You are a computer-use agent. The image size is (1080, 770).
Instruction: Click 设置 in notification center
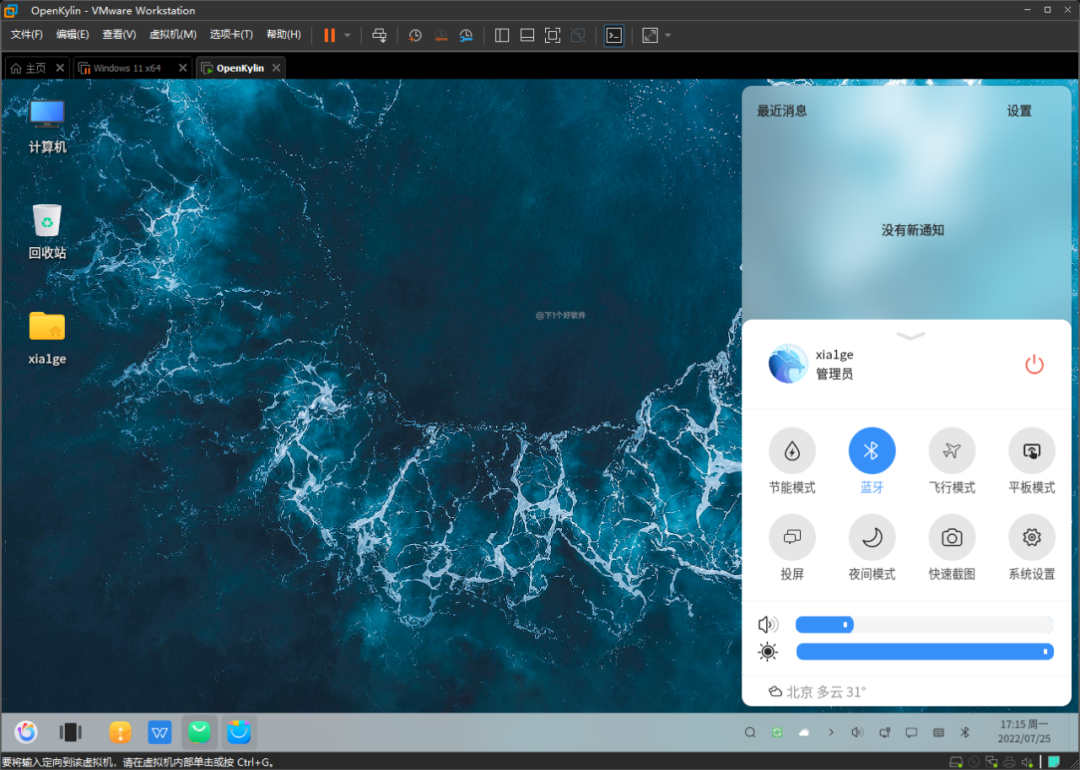coord(1019,111)
